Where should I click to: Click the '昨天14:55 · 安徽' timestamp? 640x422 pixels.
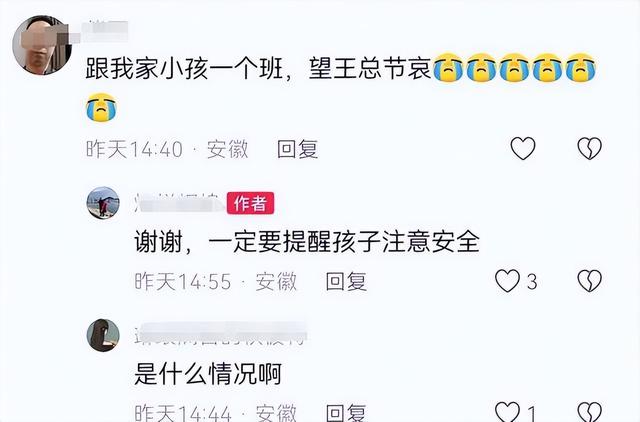click(216, 282)
